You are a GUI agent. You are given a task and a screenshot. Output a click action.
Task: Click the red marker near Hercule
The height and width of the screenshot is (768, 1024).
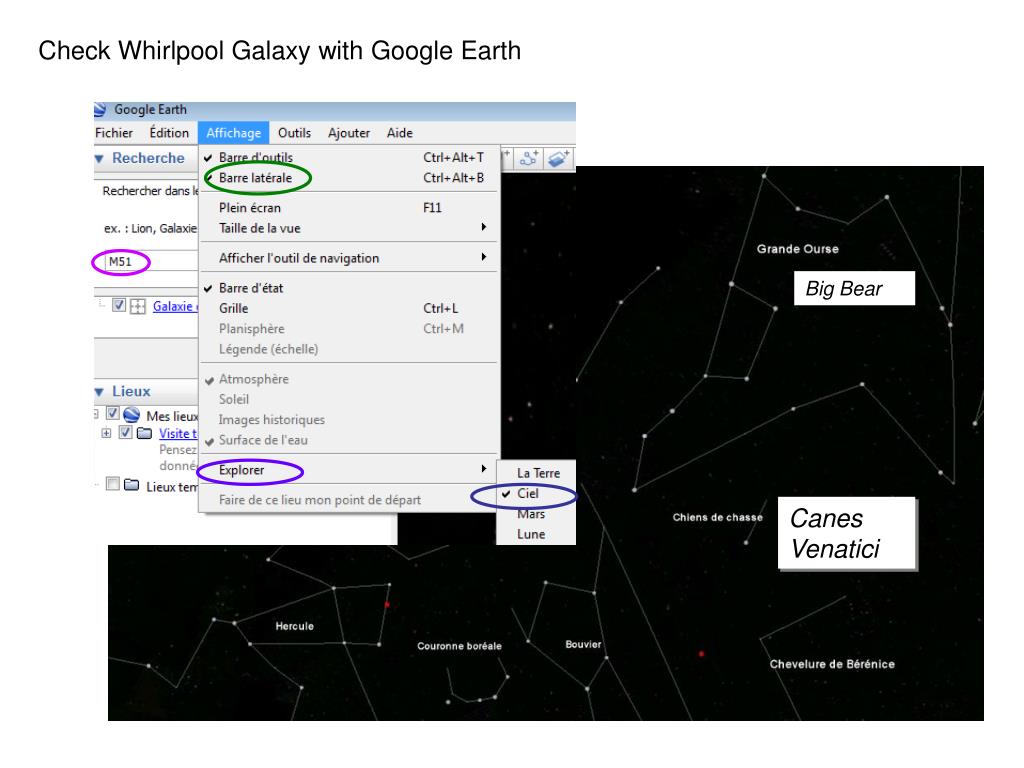[x=387, y=605]
